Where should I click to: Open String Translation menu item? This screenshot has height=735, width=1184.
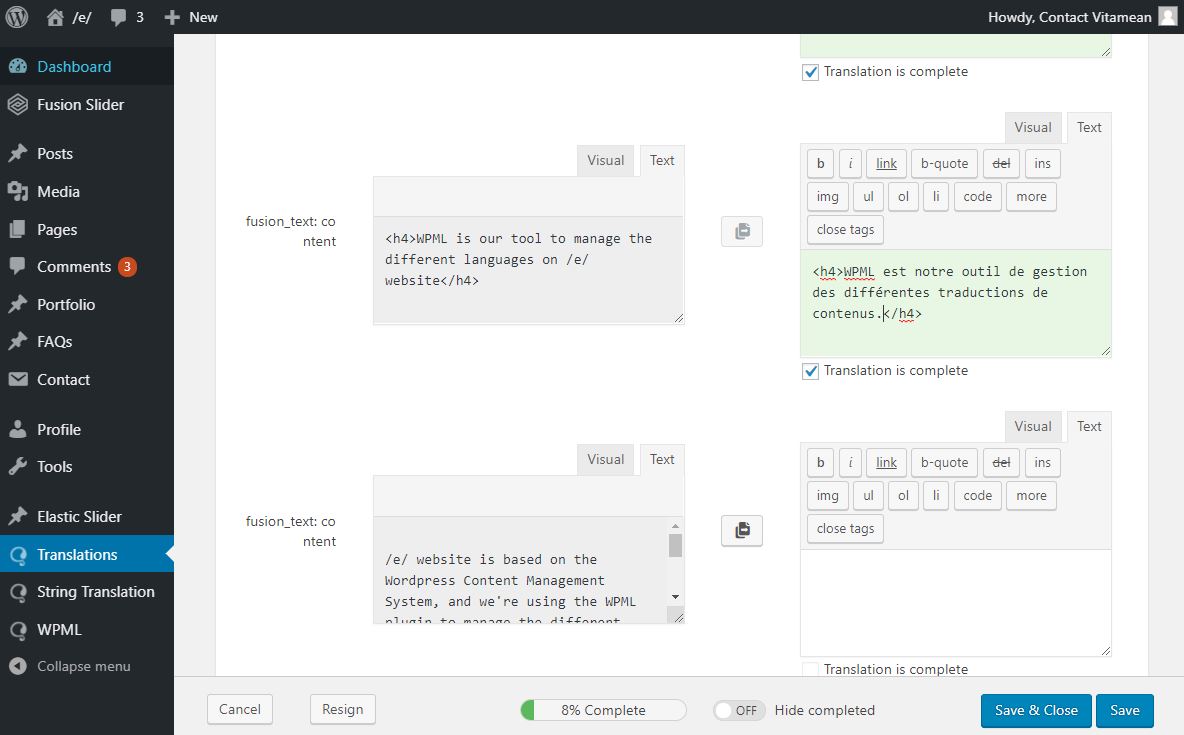[x=87, y=591]
